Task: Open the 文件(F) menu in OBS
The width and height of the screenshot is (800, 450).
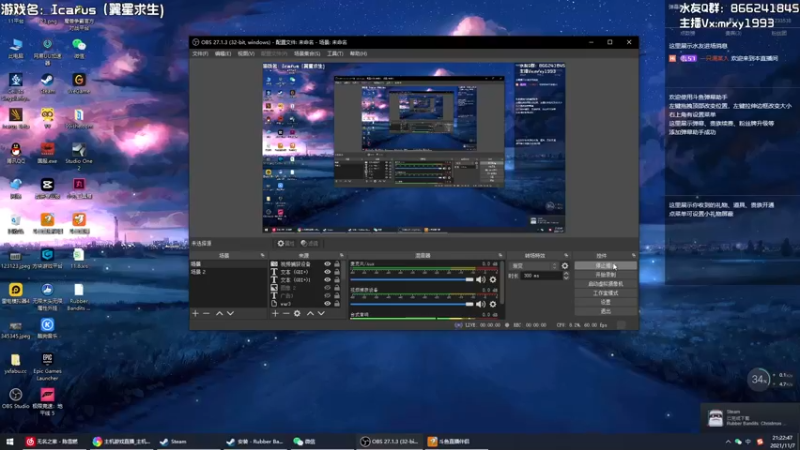Action: 200,54
